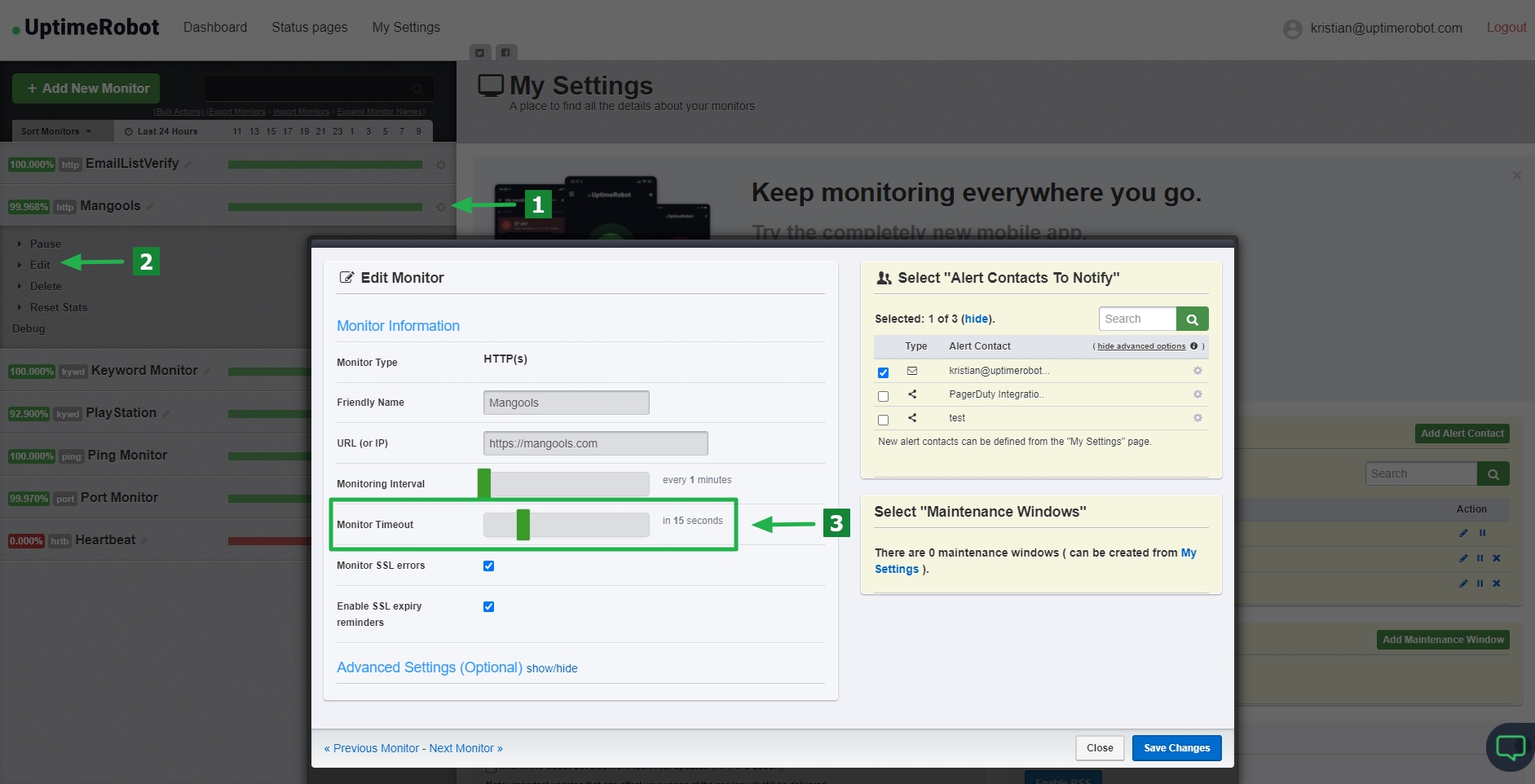The height and width of the screenshot is (784, 1535).
Task: Click the first pencil edit icon under Action column
Action: tap(1463, 533)
